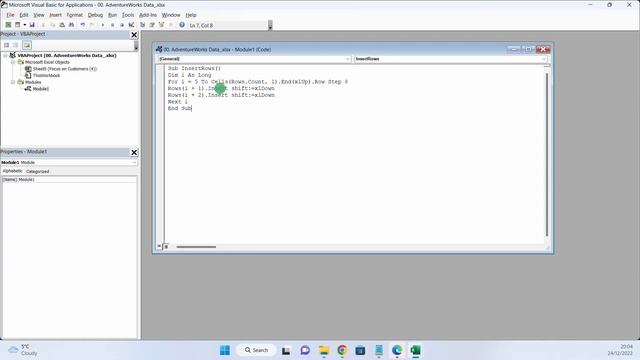Click the View Microsoft Excel toolbar icon
Viewport: 640px width, 360px height.
tap(8, 25)
